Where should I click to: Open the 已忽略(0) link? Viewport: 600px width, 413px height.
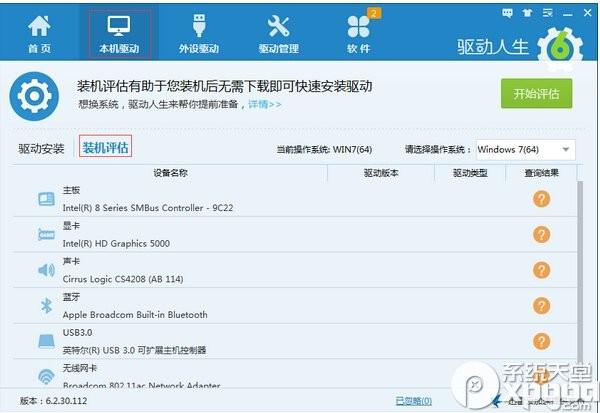[414, 401]
